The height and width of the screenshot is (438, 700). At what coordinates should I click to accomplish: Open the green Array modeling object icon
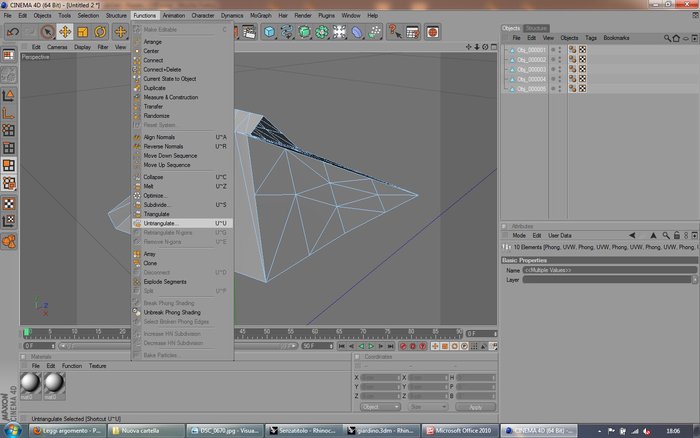[321, 32]
